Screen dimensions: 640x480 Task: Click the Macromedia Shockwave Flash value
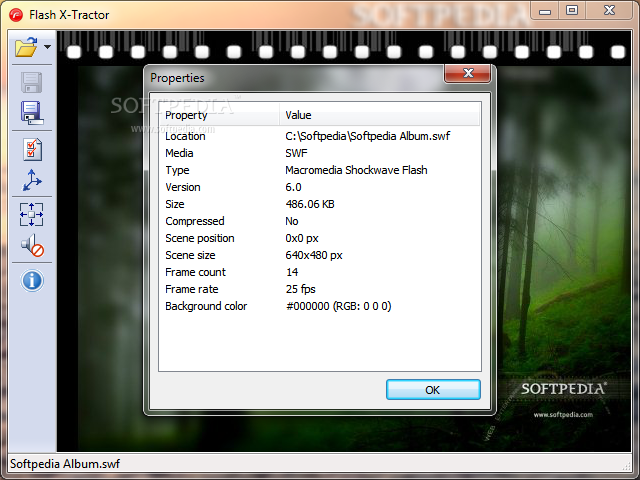click(x=356, y=170)
